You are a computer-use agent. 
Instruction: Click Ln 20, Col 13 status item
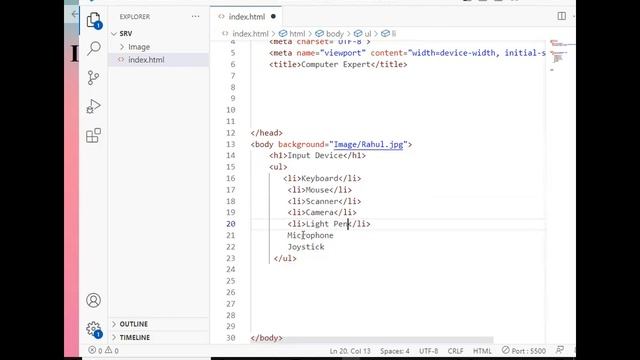tap(350, 351)
